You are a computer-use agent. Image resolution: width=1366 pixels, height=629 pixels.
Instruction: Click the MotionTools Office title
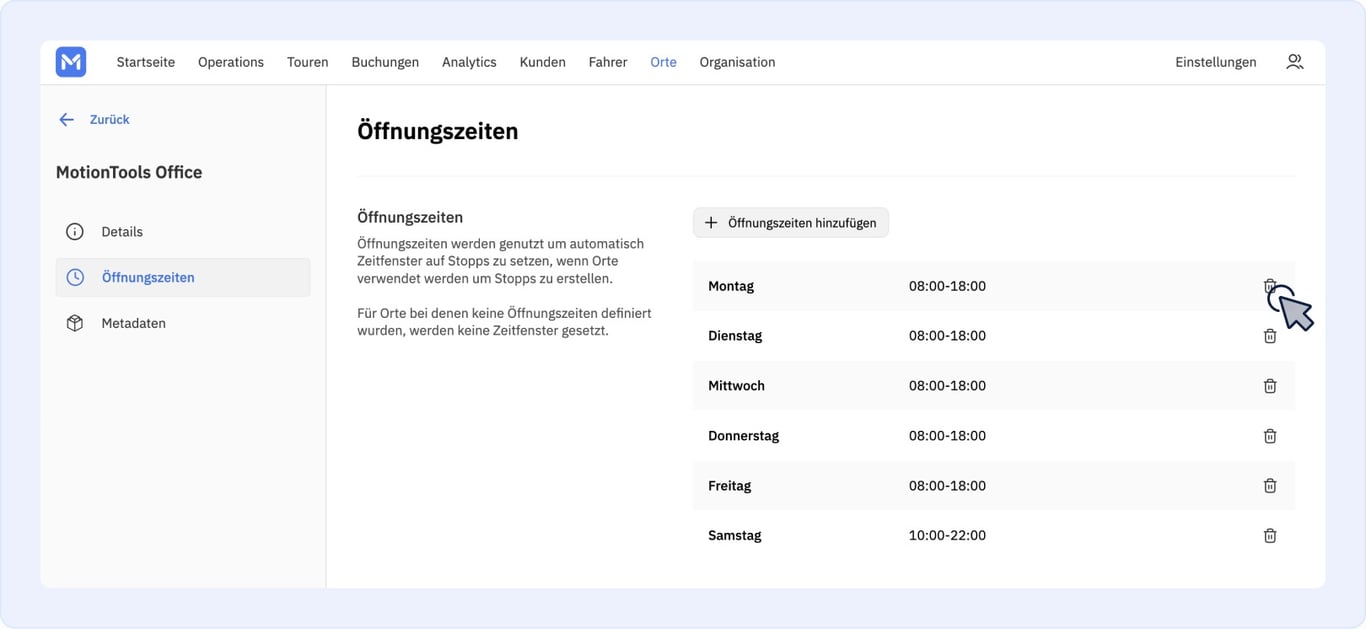pyautogui.click(x=129, y=172)
